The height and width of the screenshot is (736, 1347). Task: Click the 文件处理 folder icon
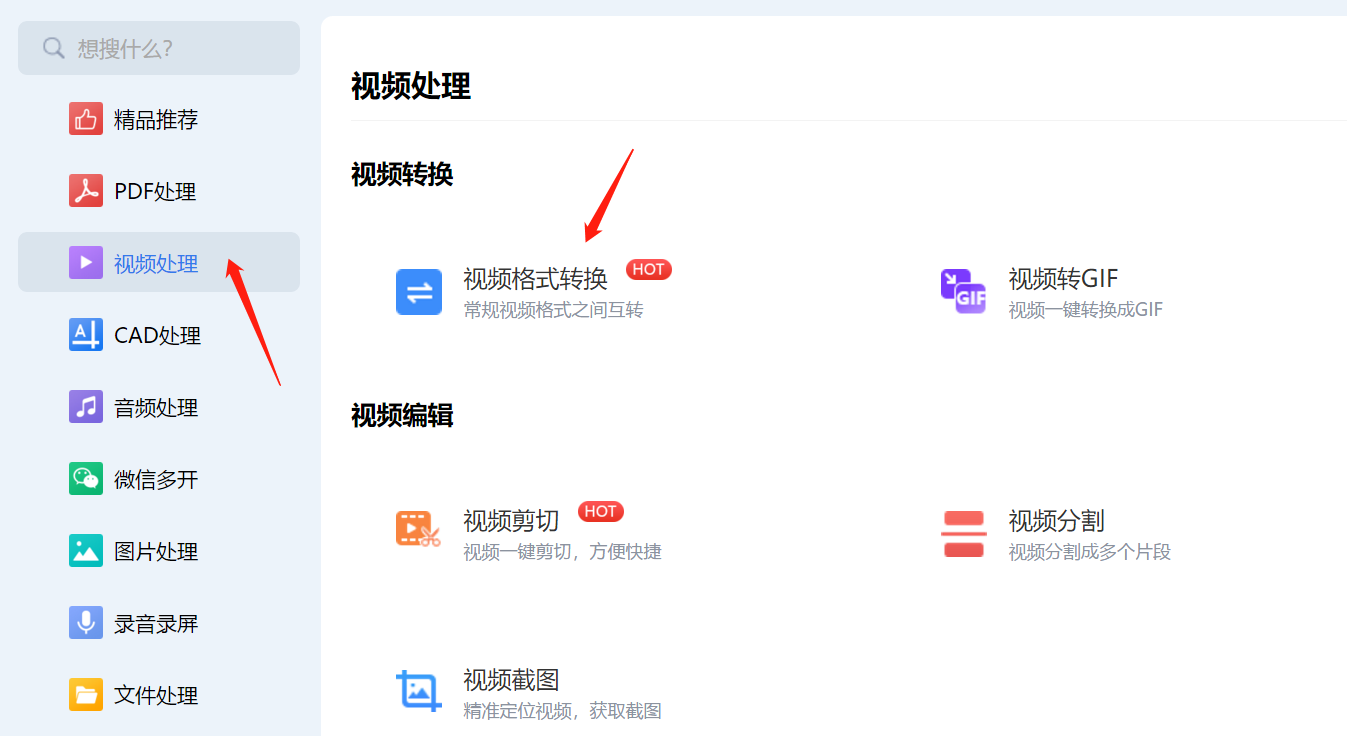(86, 694)
